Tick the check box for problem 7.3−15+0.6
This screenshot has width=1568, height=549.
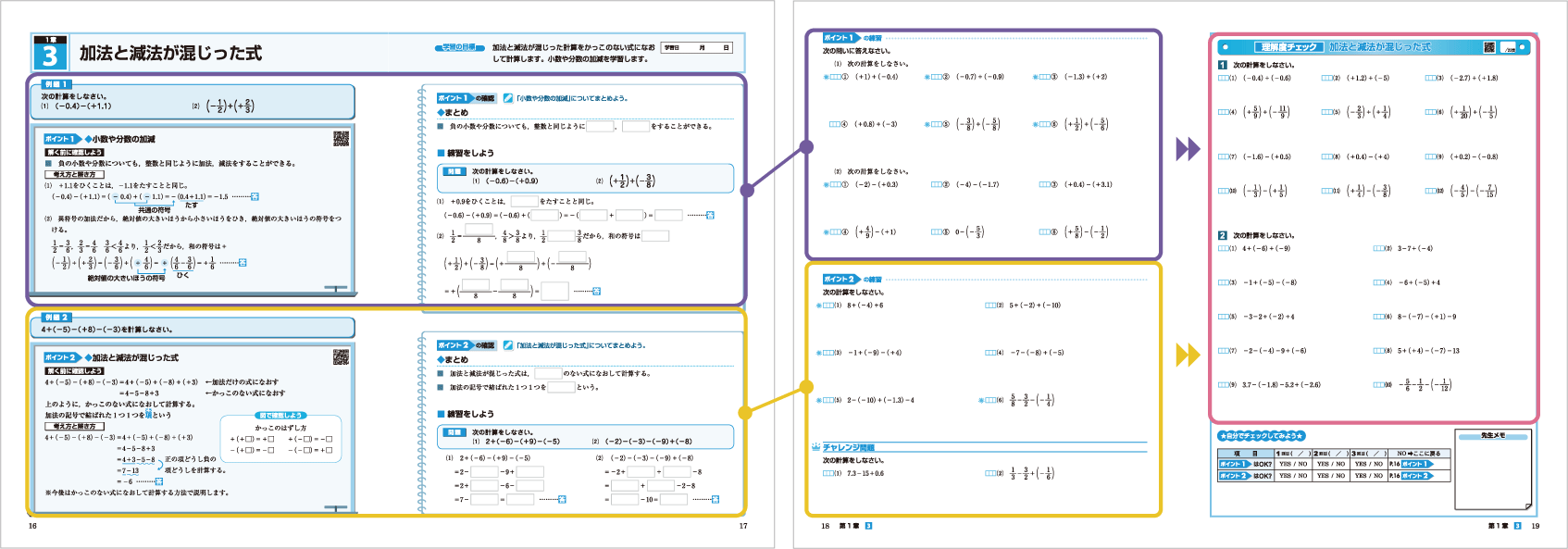pyautogui.click(x=828, y=473)
